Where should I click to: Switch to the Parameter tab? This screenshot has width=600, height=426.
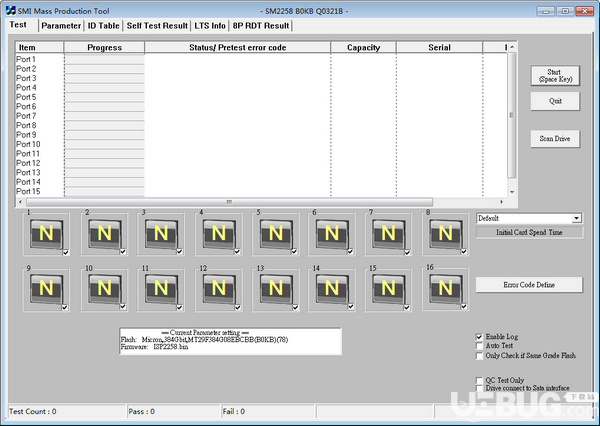(61, 26)
